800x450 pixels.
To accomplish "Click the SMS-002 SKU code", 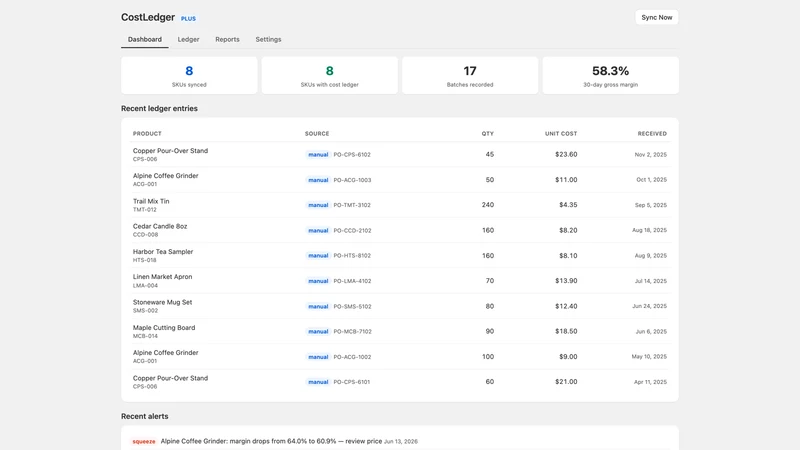I will pos(145,311).
